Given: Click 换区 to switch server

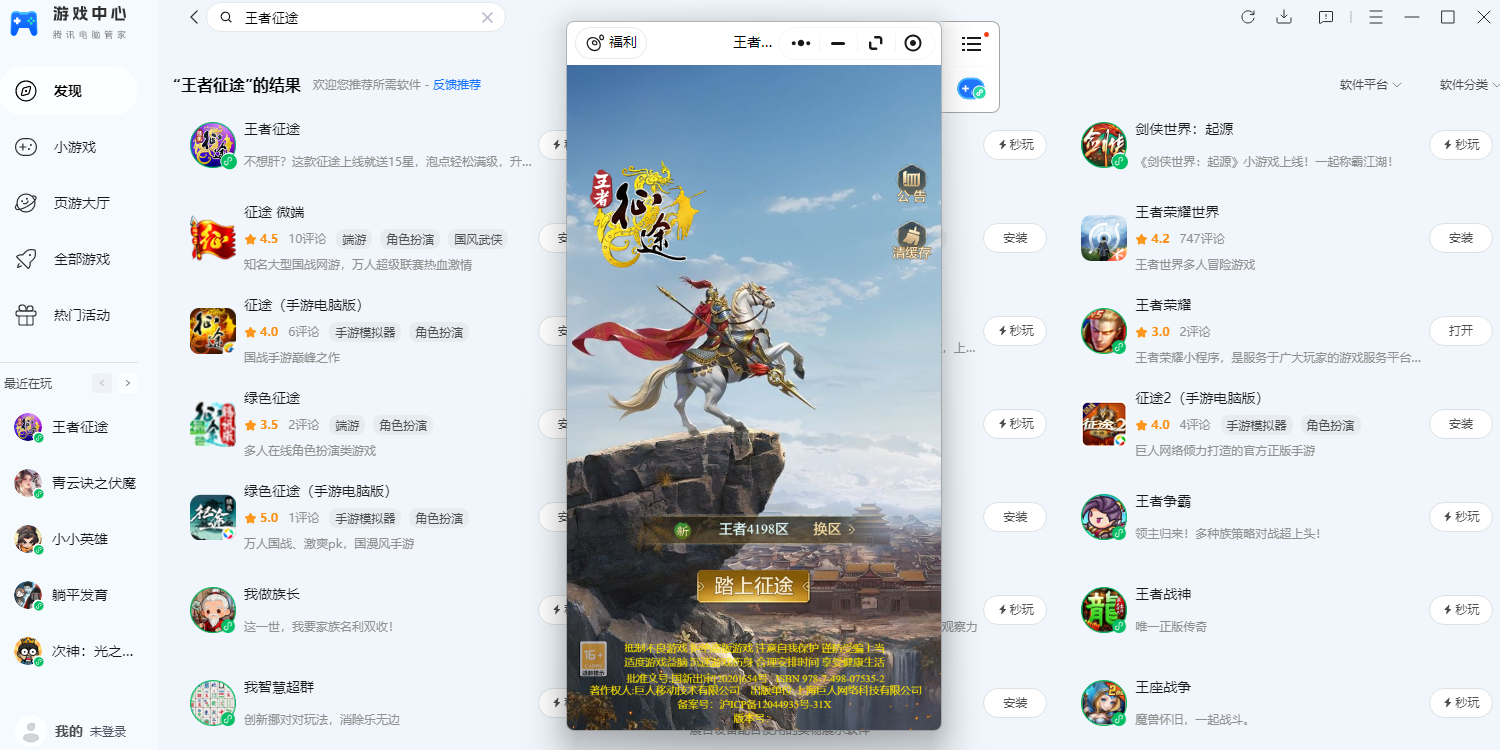Looking at the screenshot, I should (x=834, y=529).
